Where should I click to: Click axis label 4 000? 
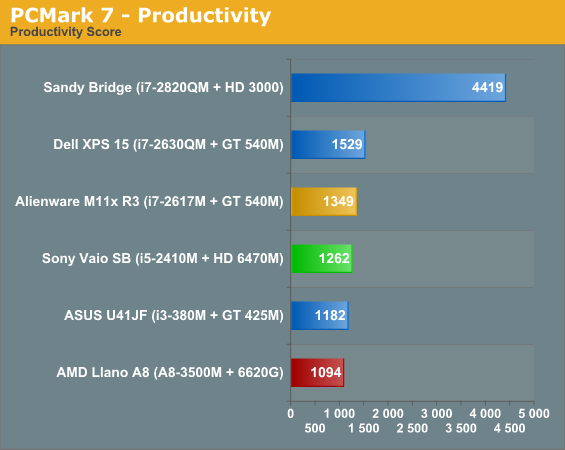coord(485,414)
